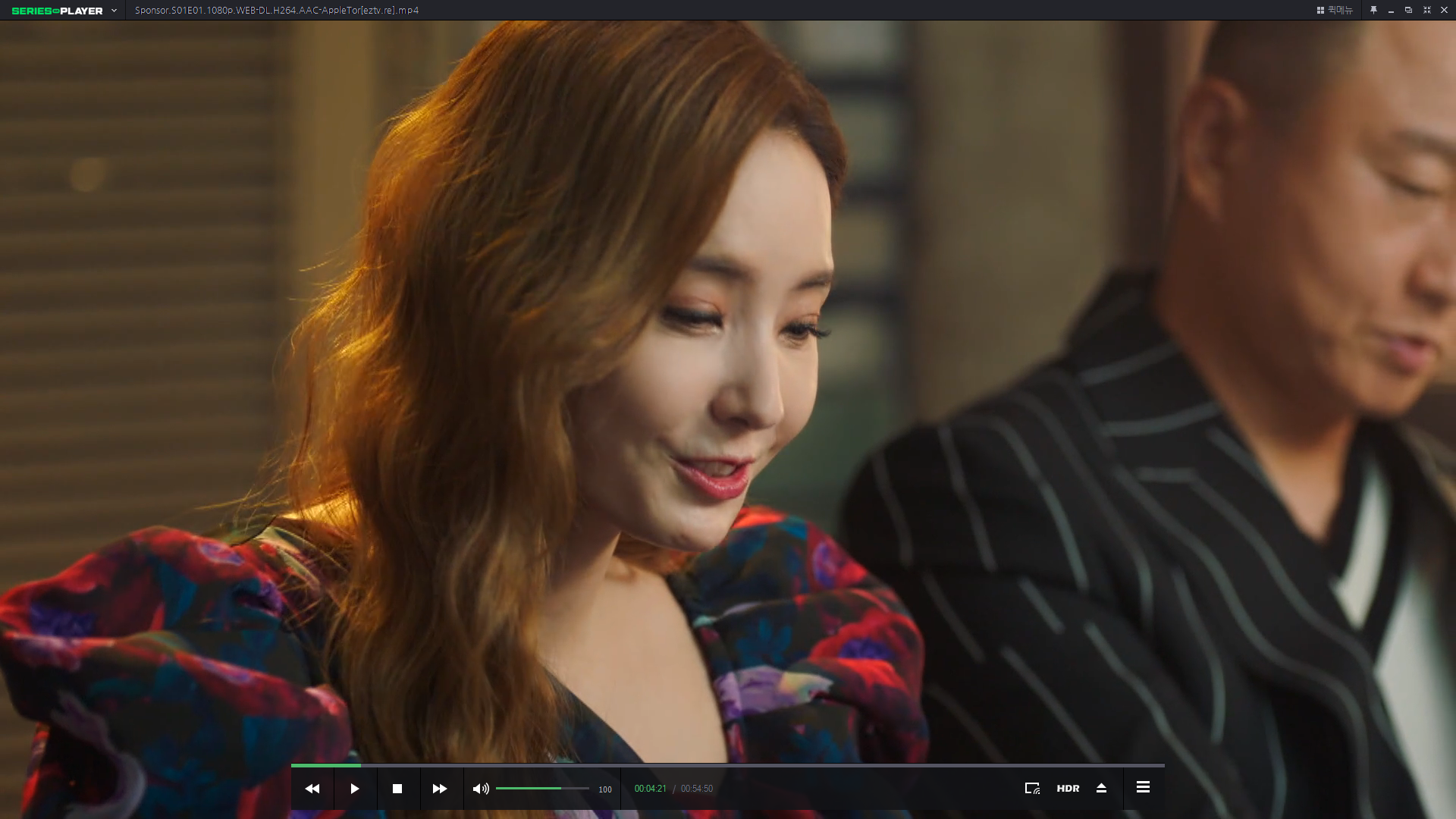Toggle the pin always-on-top icon

pyautogui.click(x=1373, y=10)
